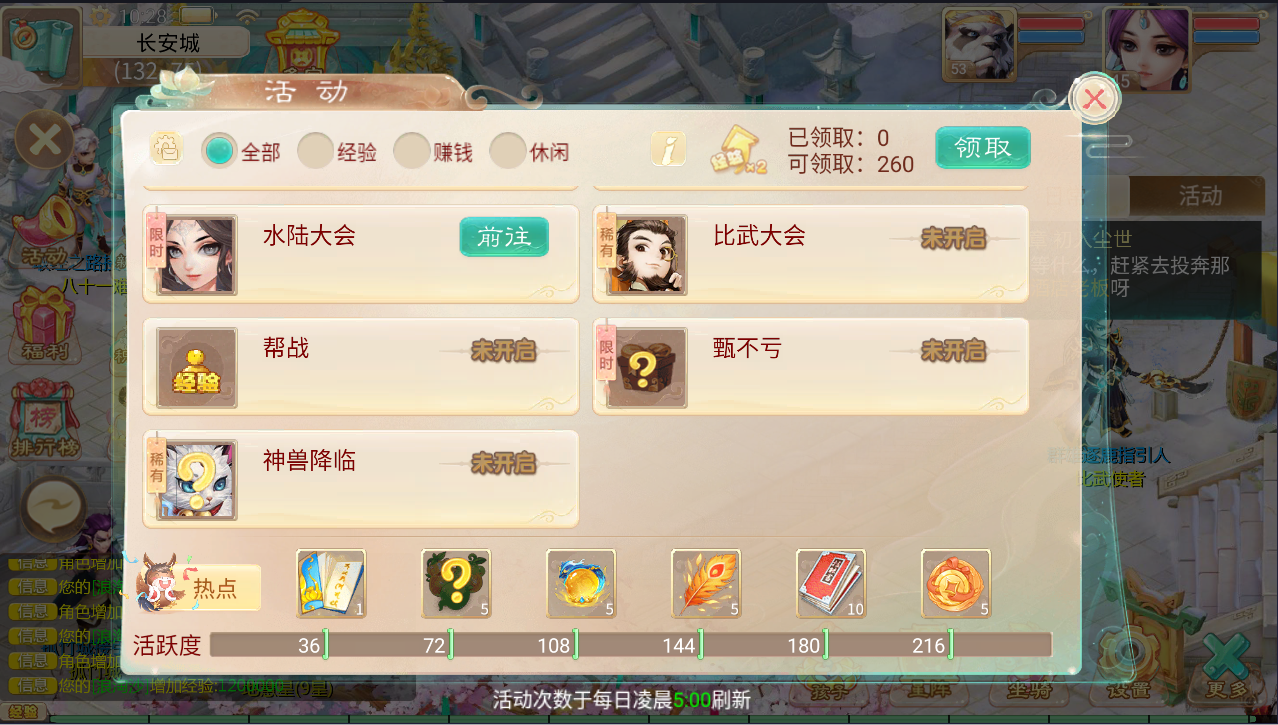Click the green 领取 button
This screenshot has height=725, width=1278.
pyautogui.click(x=983, y=148)
